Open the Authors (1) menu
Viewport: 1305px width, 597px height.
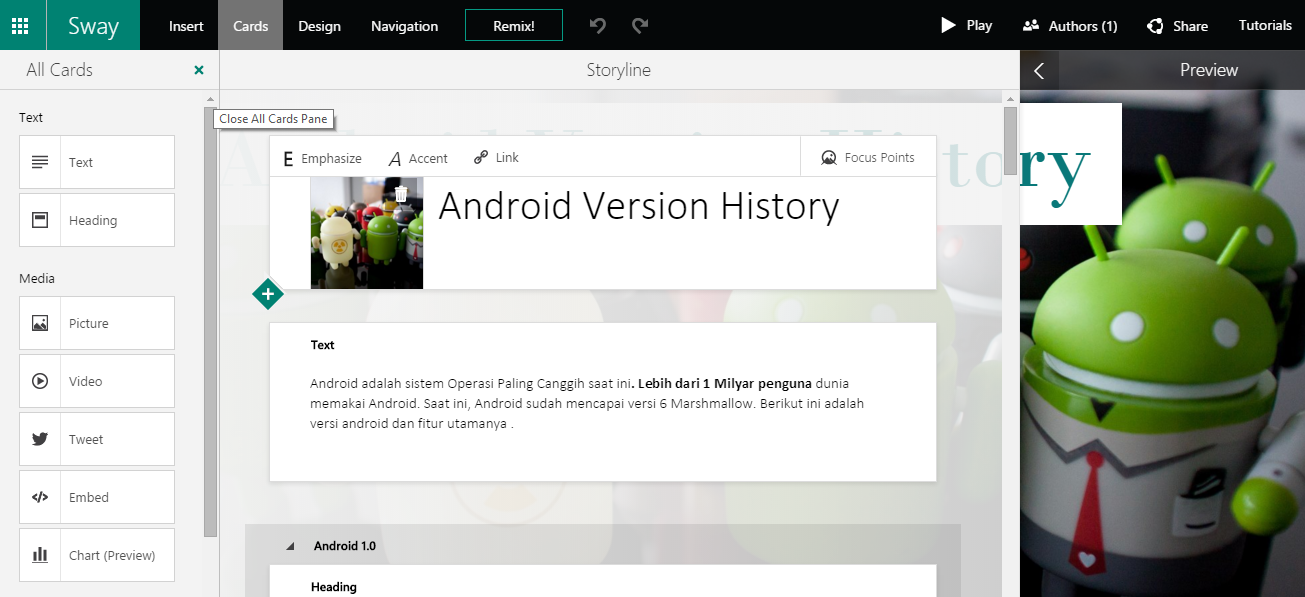[x=1070, y=26]
